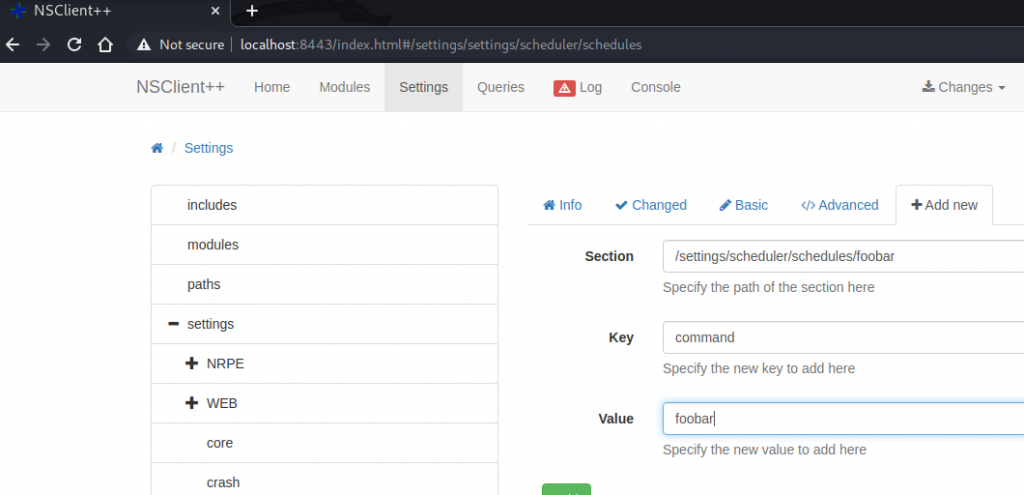Select paths in settings tree

(325, 285)
